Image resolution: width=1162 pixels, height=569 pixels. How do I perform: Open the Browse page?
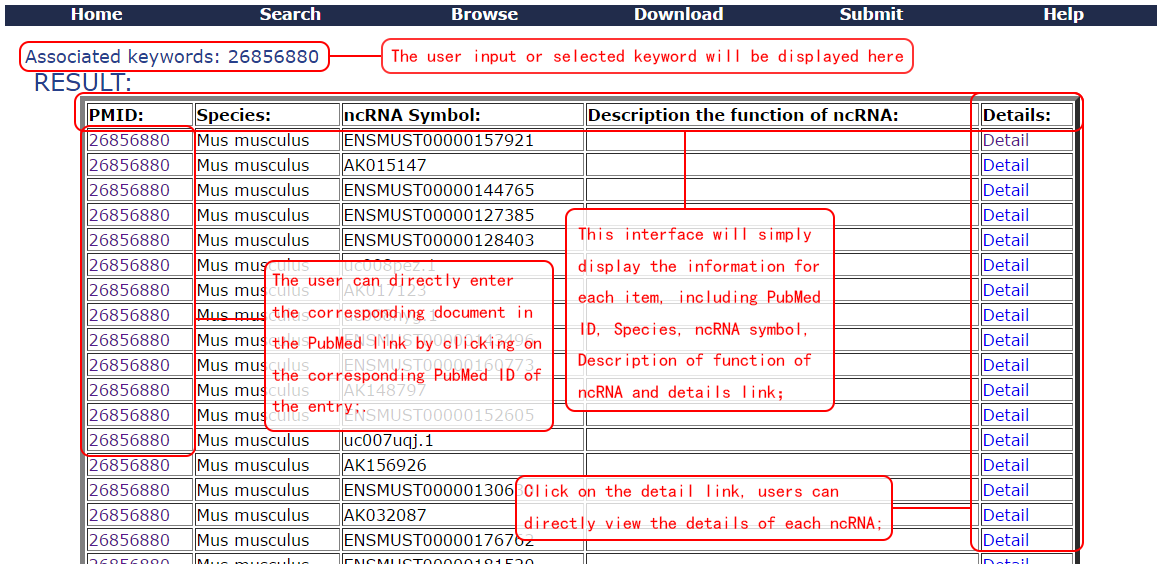click(x=484, y=14)
